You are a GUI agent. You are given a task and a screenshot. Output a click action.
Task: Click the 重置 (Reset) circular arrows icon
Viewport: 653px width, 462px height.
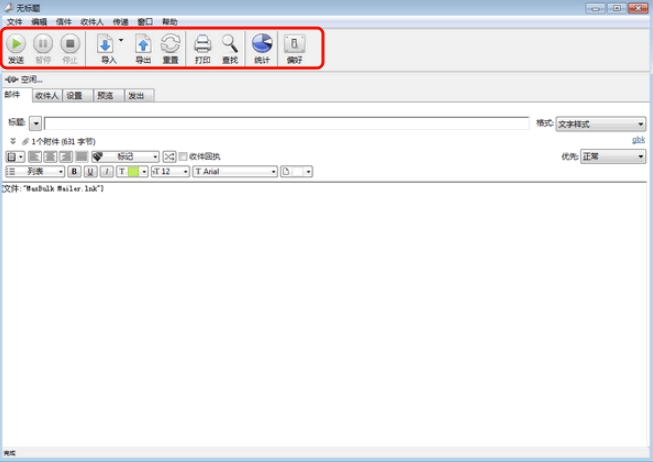point(170,43)
